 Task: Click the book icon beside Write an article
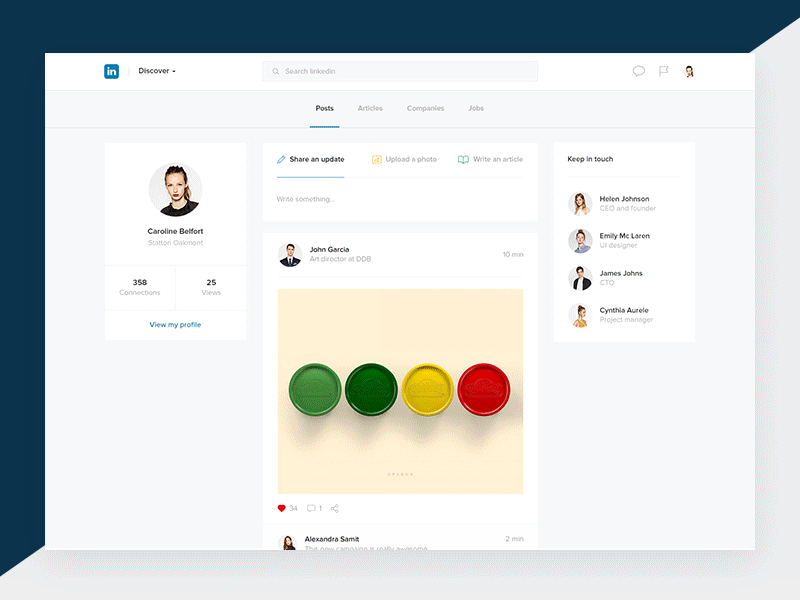463,160
